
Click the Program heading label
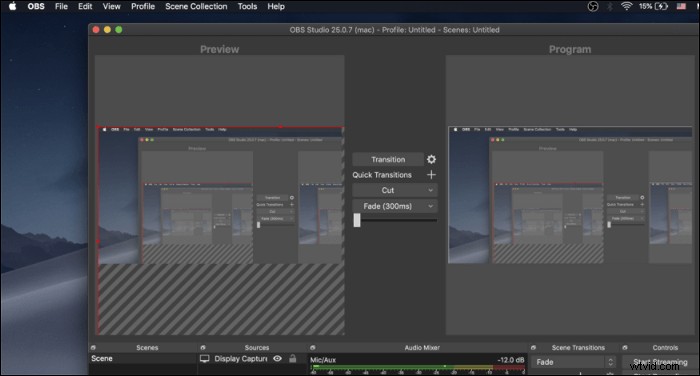tap(570, 49)
